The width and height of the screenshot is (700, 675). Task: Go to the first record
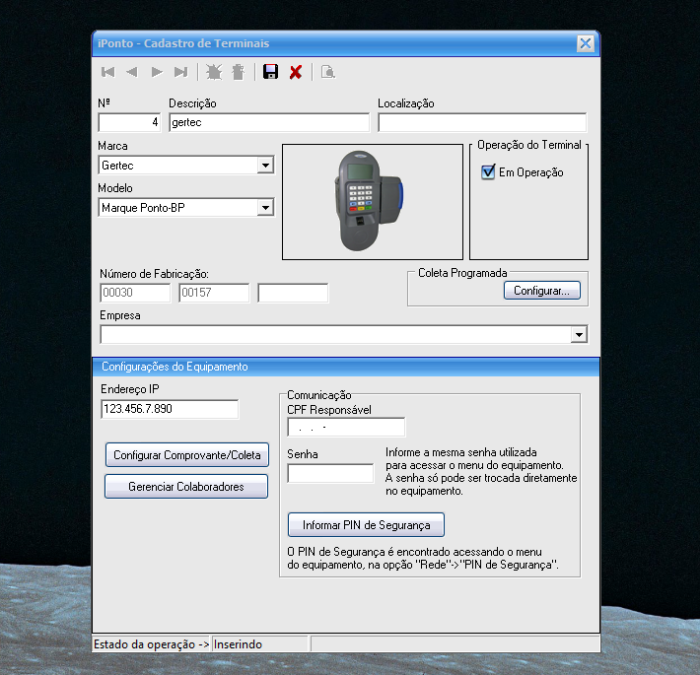click(x=108, y=72)
